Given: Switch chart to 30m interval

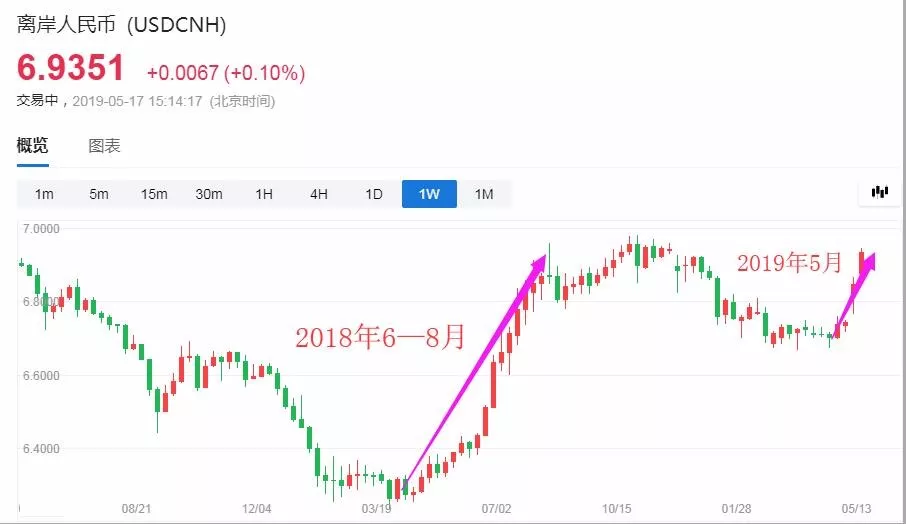Looking at the screenshot, I should [x=209, y=194].
